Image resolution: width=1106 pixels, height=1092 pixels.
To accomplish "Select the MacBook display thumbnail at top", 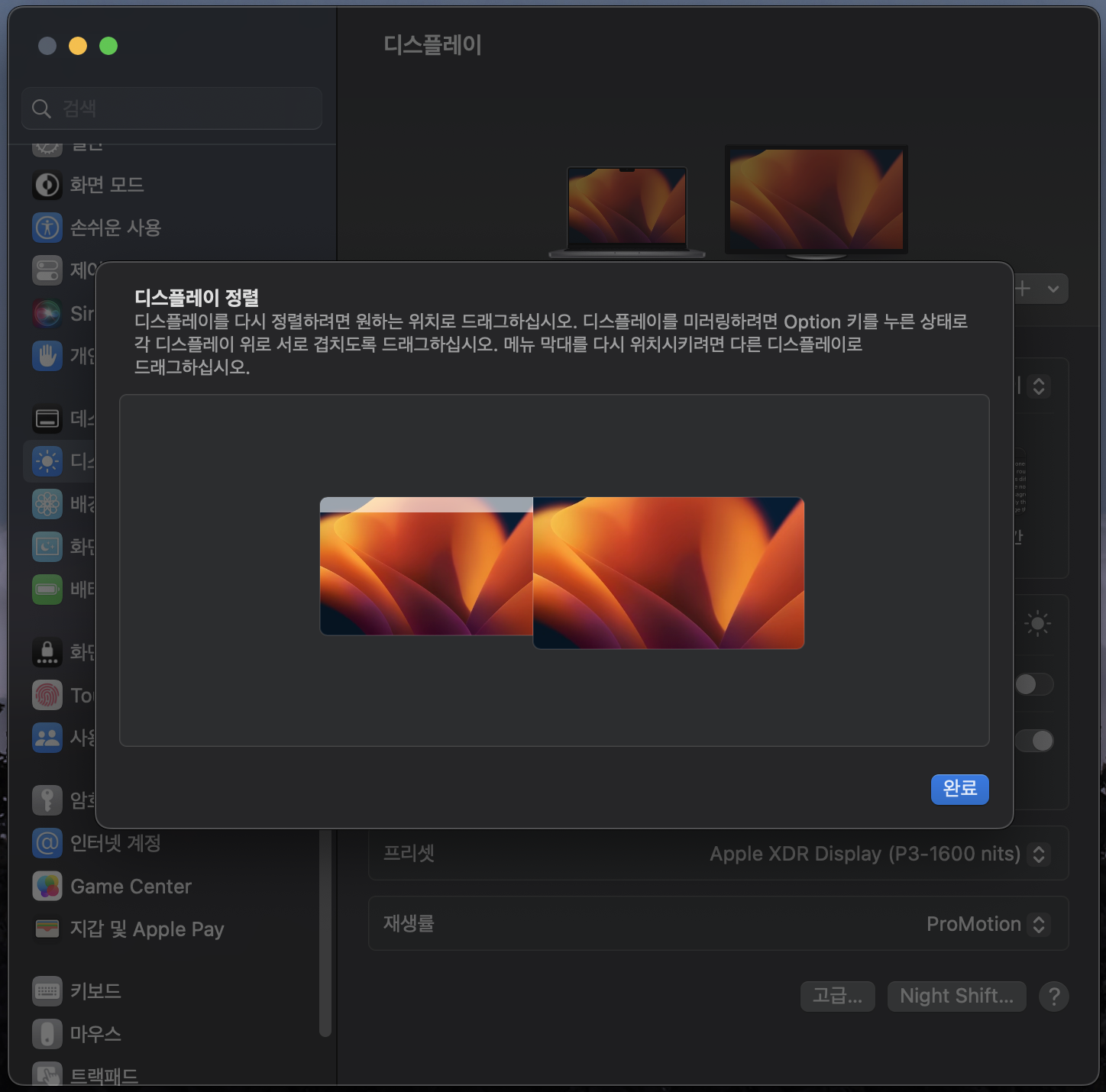I will point(627,212).
